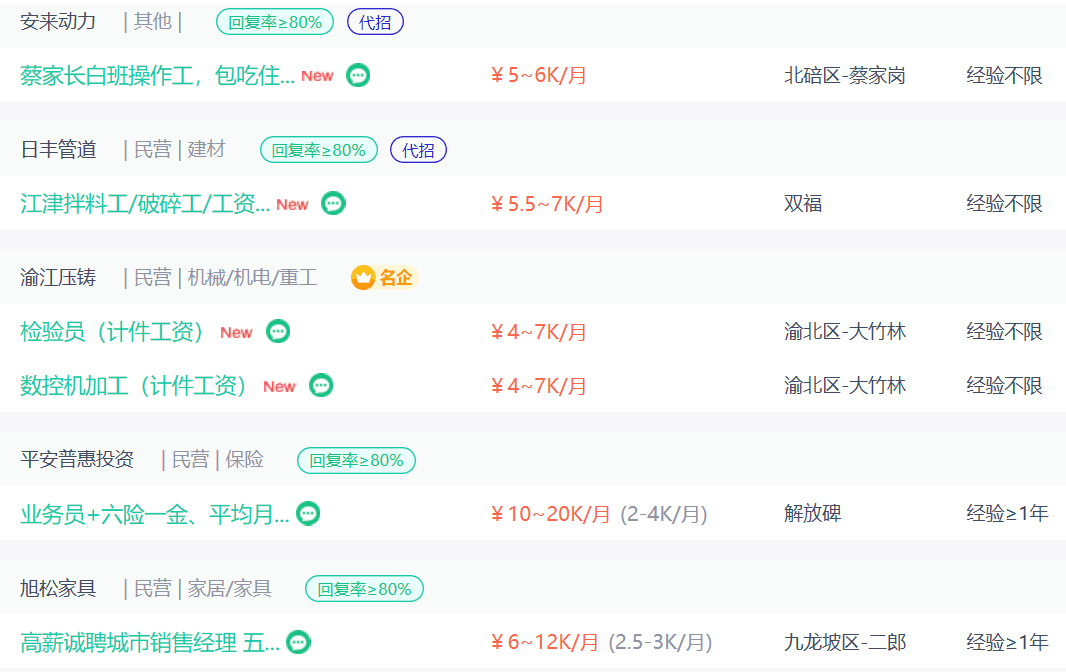Click chat icon beside 业务员+六险一金 job
This screenshot has height=672, width=1066.
coord(309,513)
